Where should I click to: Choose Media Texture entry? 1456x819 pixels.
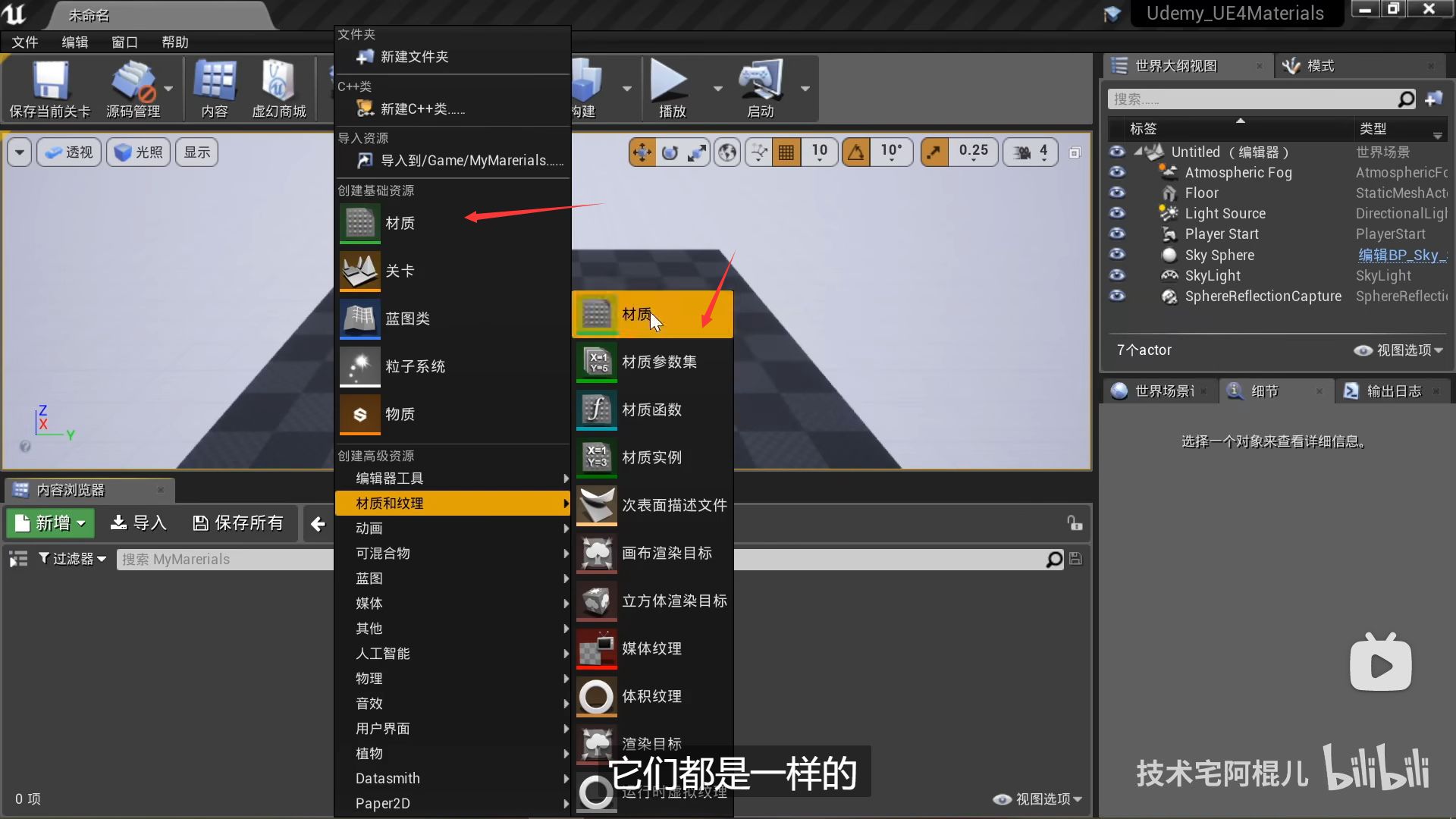coord(653,648)
